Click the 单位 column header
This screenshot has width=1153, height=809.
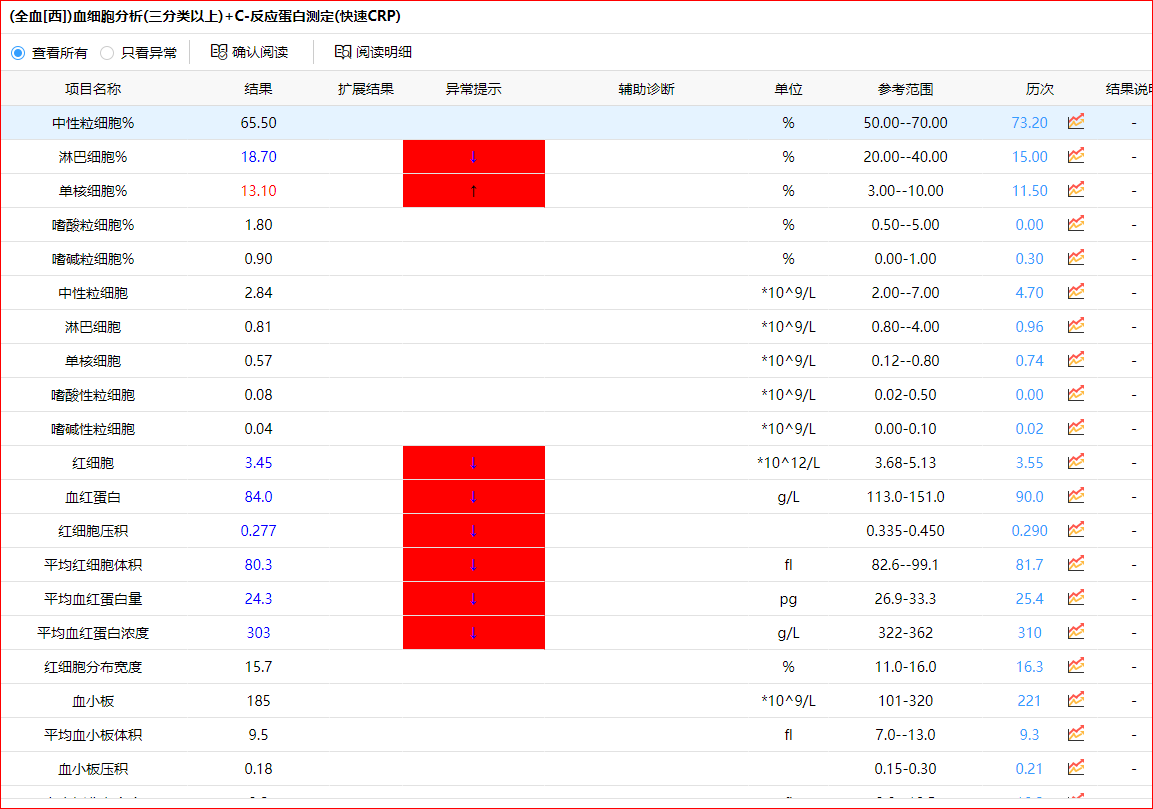[x=788, y=89]
